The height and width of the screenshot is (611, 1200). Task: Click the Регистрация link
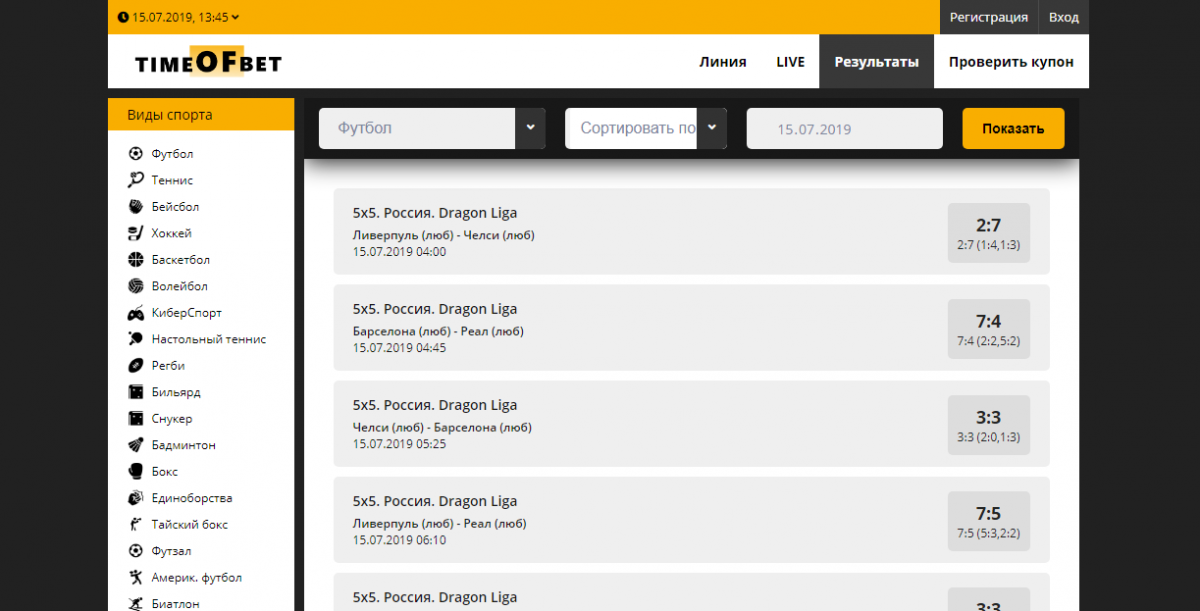pyautogui.click(x=989, y=17)
